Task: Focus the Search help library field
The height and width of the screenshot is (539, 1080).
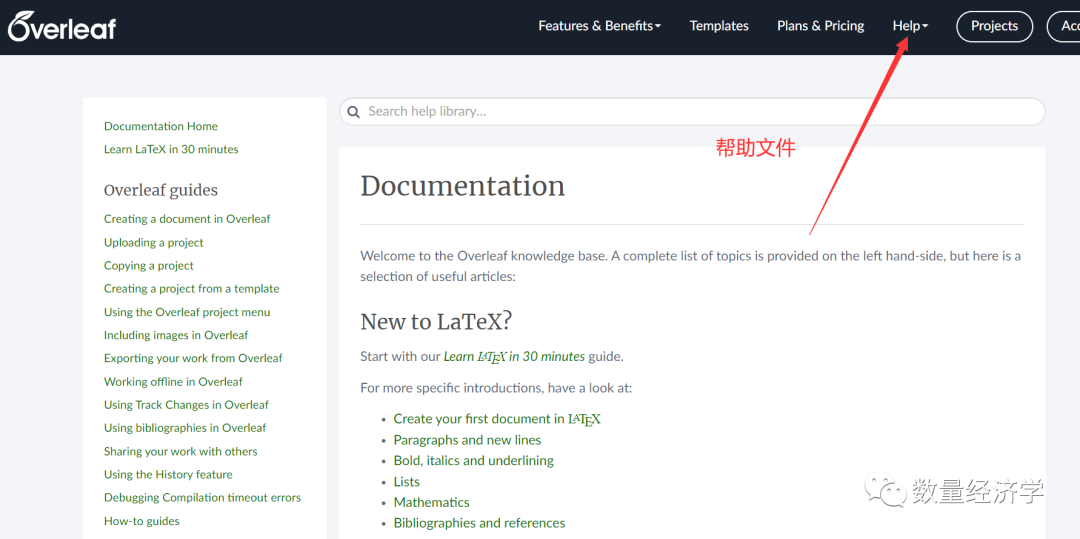Action: point(692,112)
